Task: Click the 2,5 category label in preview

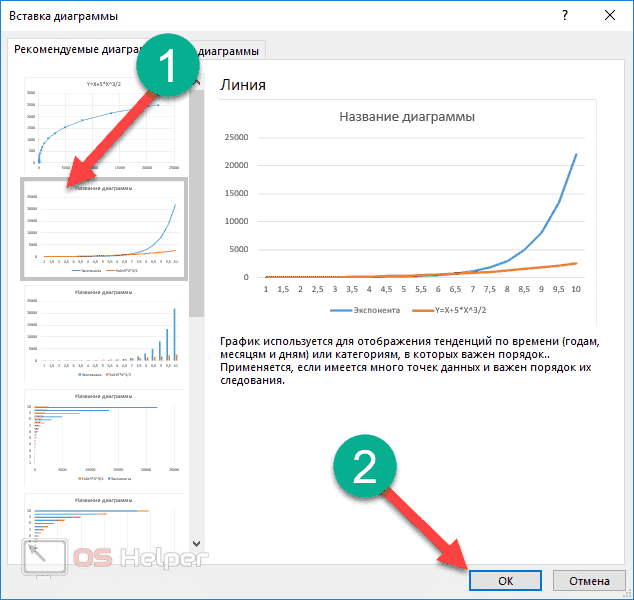Action: coord(317,289)
